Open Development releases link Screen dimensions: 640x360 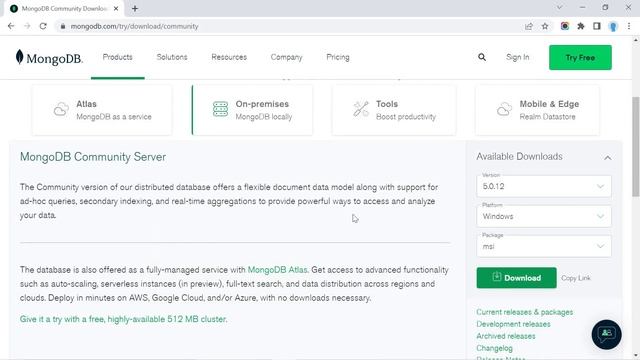click(x=513, y=324)
